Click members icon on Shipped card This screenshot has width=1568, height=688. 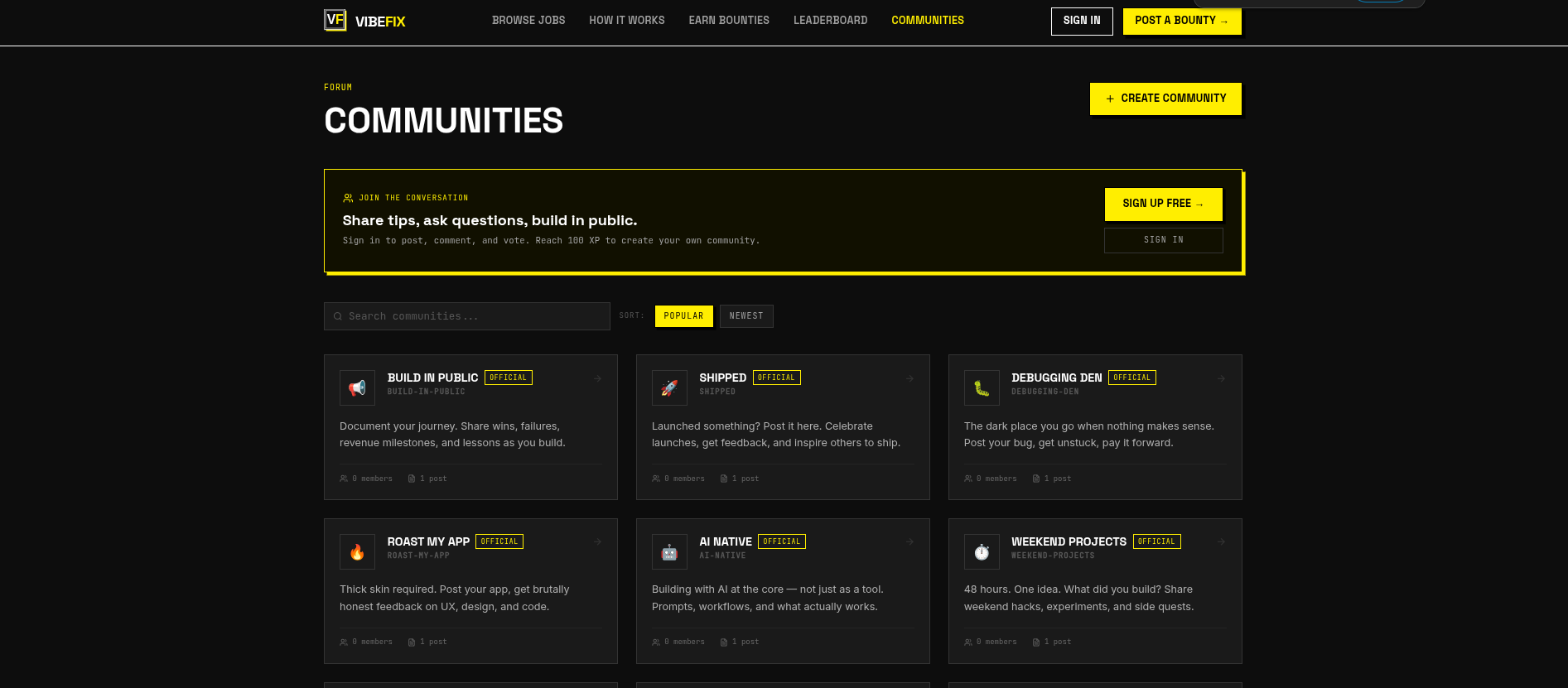pyautogui.click(x=656, y=479)
